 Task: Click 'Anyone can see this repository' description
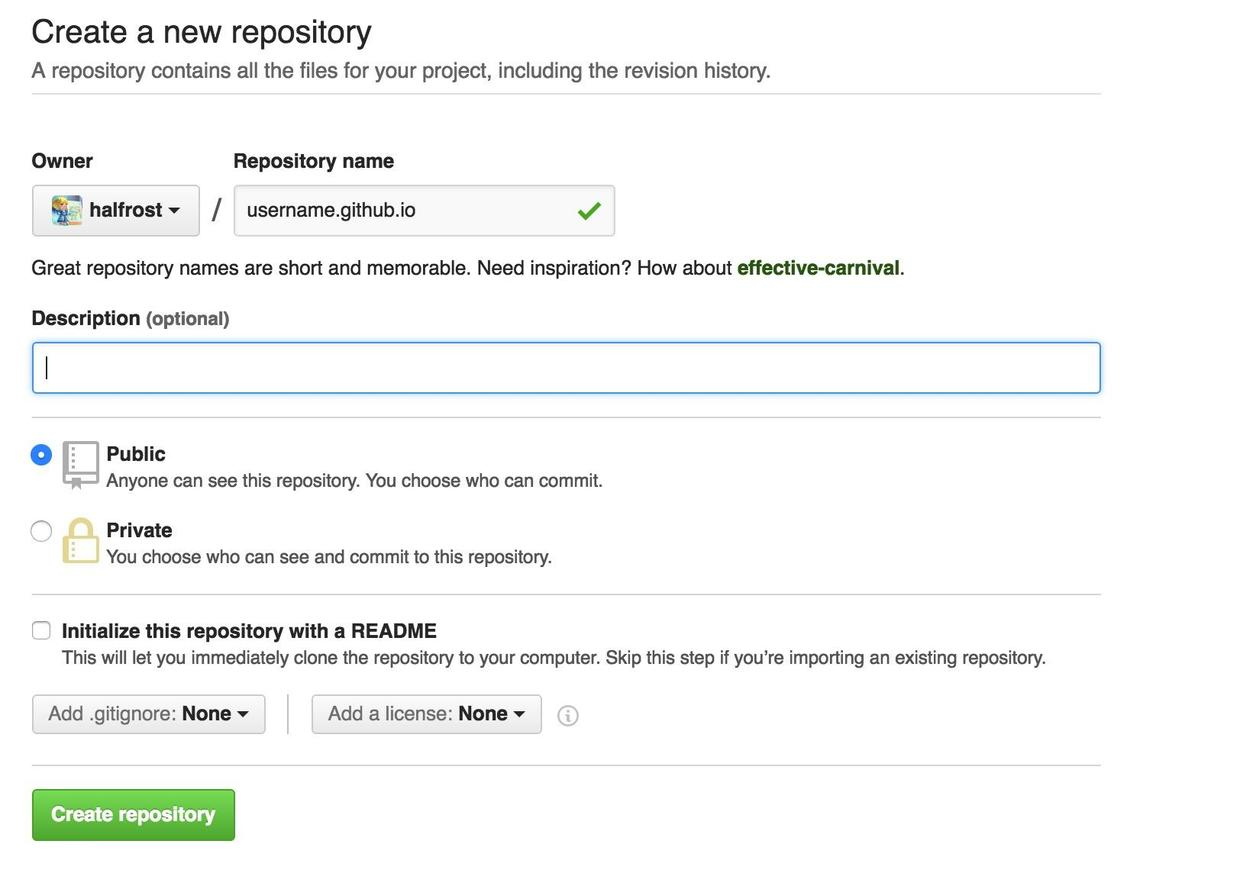coord(354,481)
